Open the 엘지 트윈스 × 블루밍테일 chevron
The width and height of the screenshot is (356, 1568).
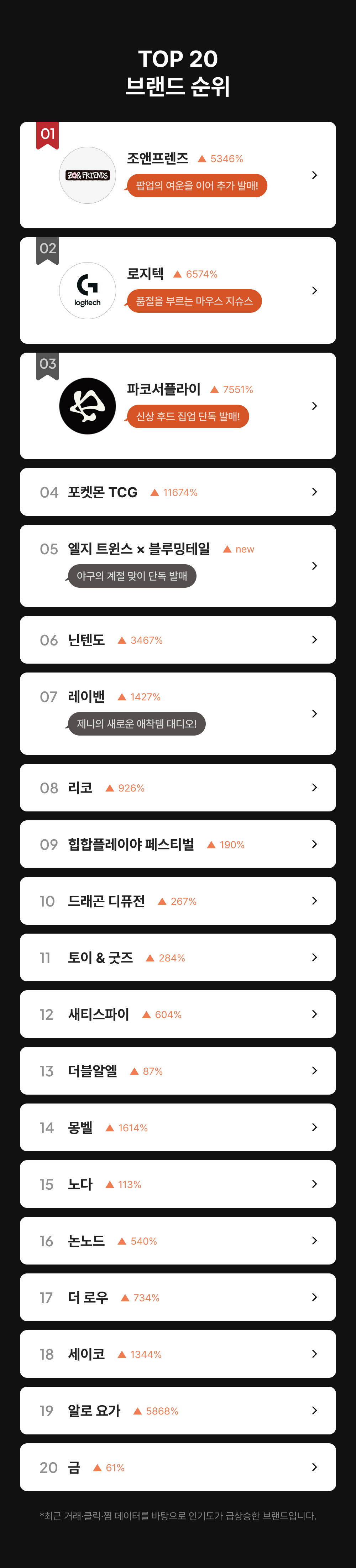pyautogui.click(x=314, y=566)
